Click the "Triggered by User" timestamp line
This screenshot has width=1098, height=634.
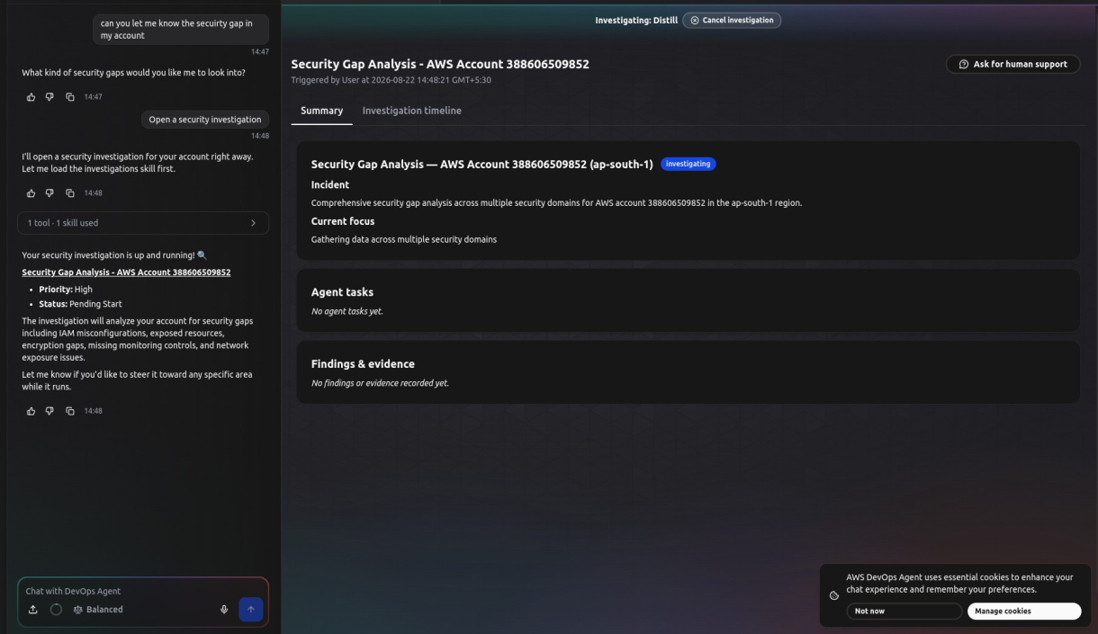click(x=391, y=80)
